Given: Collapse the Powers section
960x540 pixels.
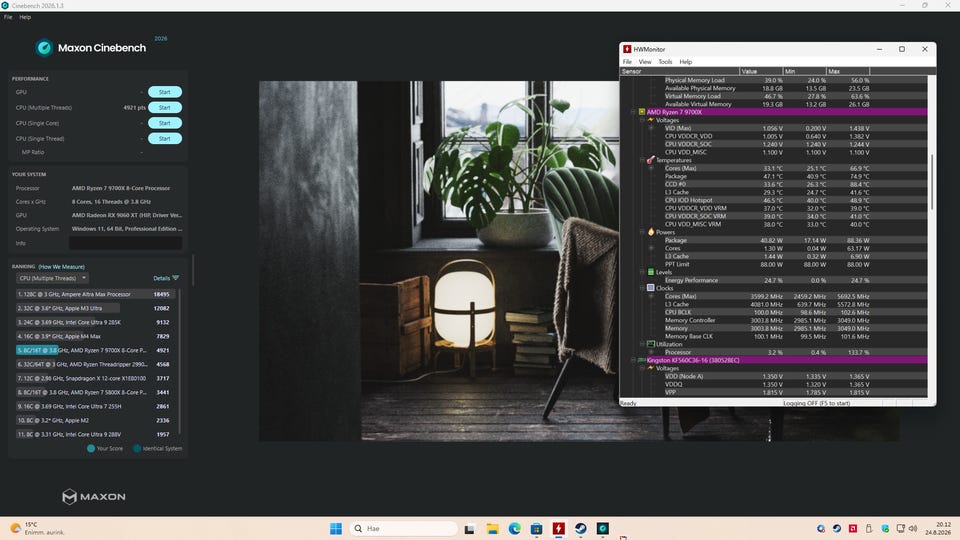Looking at the screenshot, I should [643, 232].
